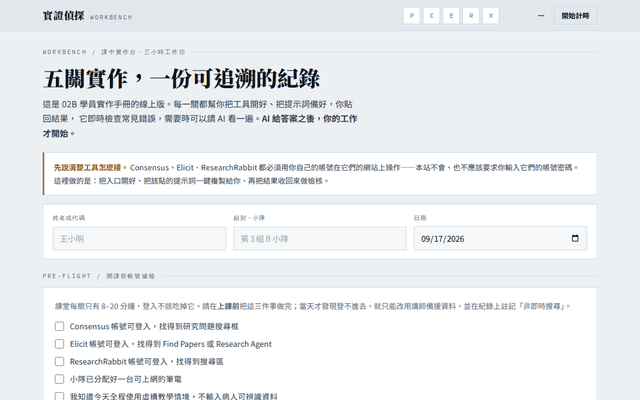The image size is (640, 400).
Task: Click the 開始計時 timer button
Action: [575, 16]
